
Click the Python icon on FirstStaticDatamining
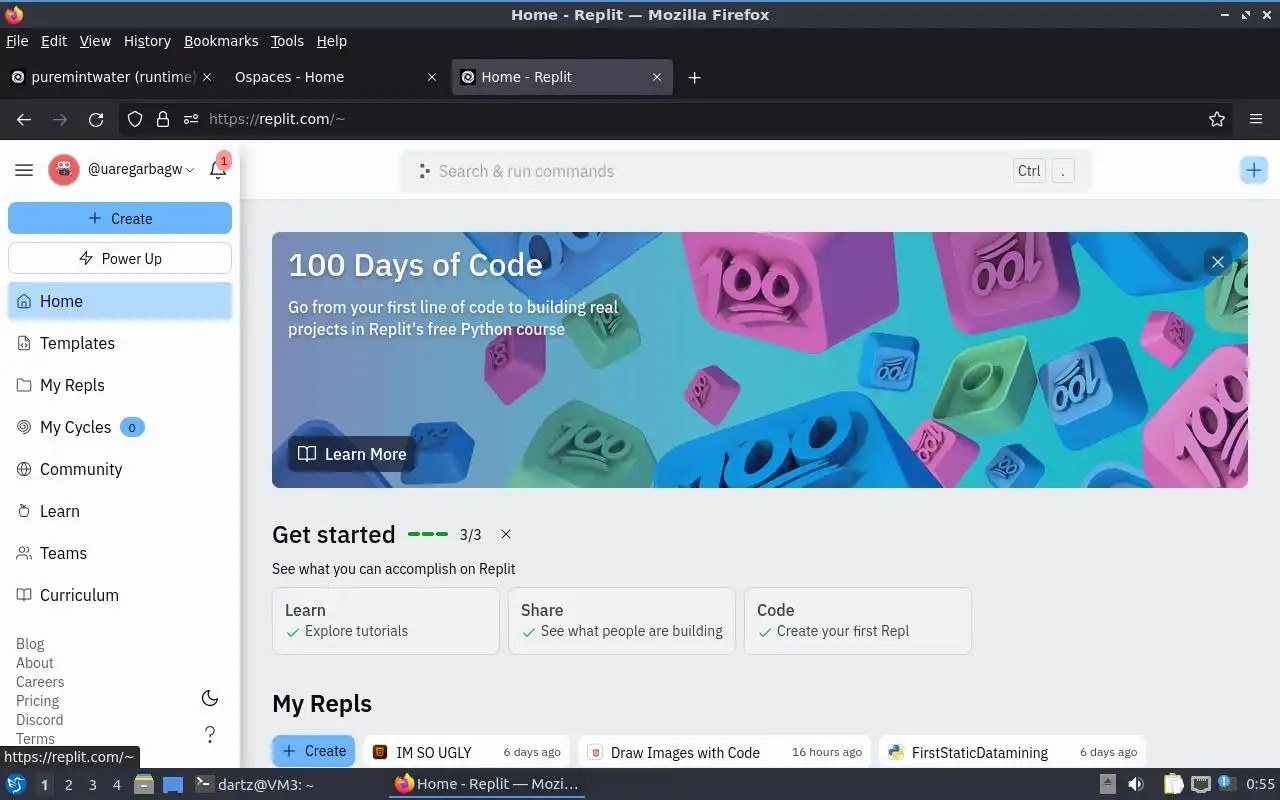click(x=896, y=752)
